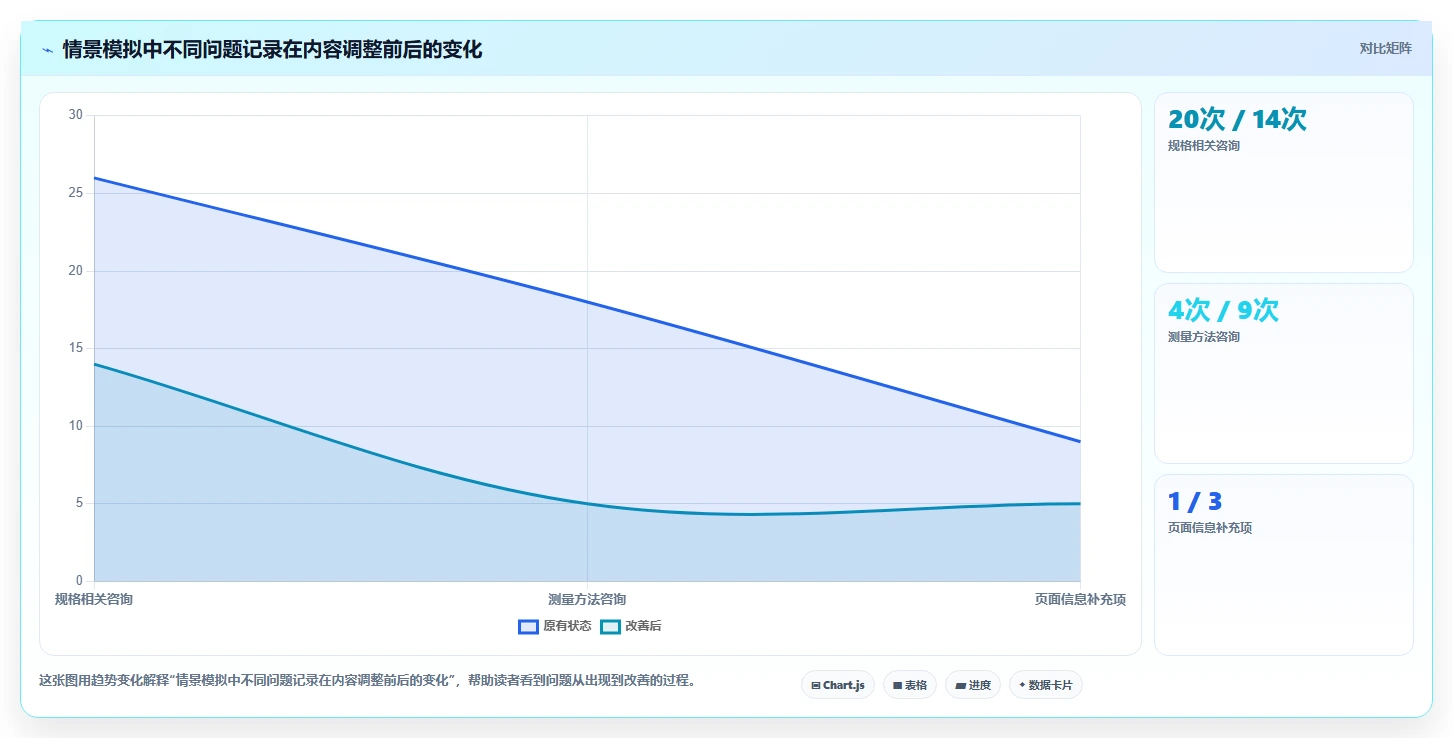Image resolution: width=1453 pixels, height=738 pixels.
Task: Click the 改善后 line start point at 14
Action: 94,364
